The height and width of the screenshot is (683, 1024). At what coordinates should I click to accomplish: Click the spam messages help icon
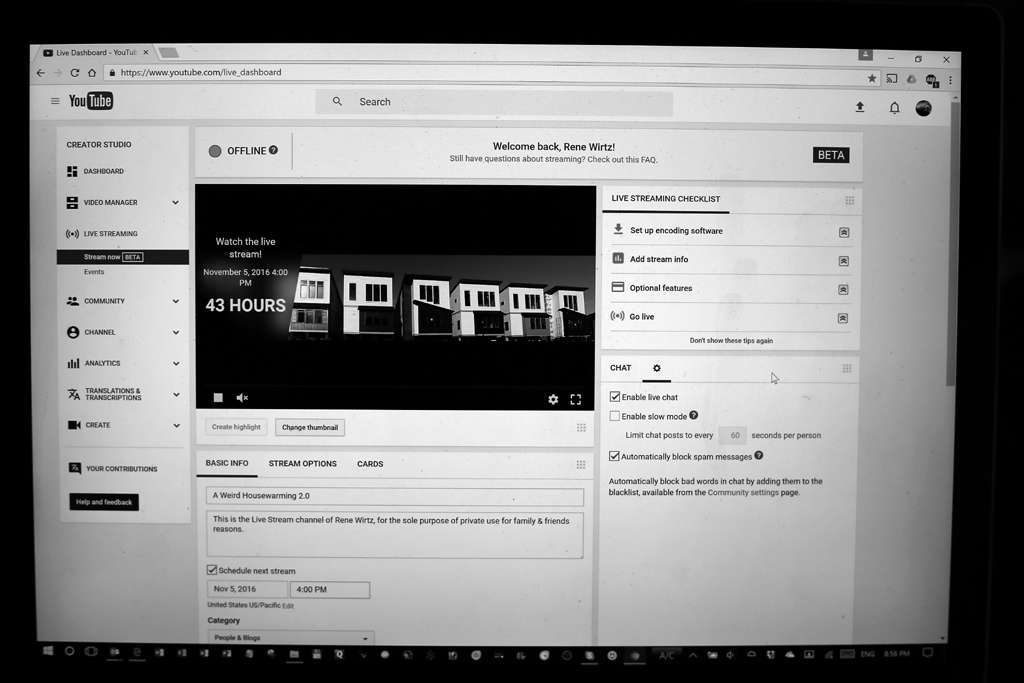tap(758, 456)
